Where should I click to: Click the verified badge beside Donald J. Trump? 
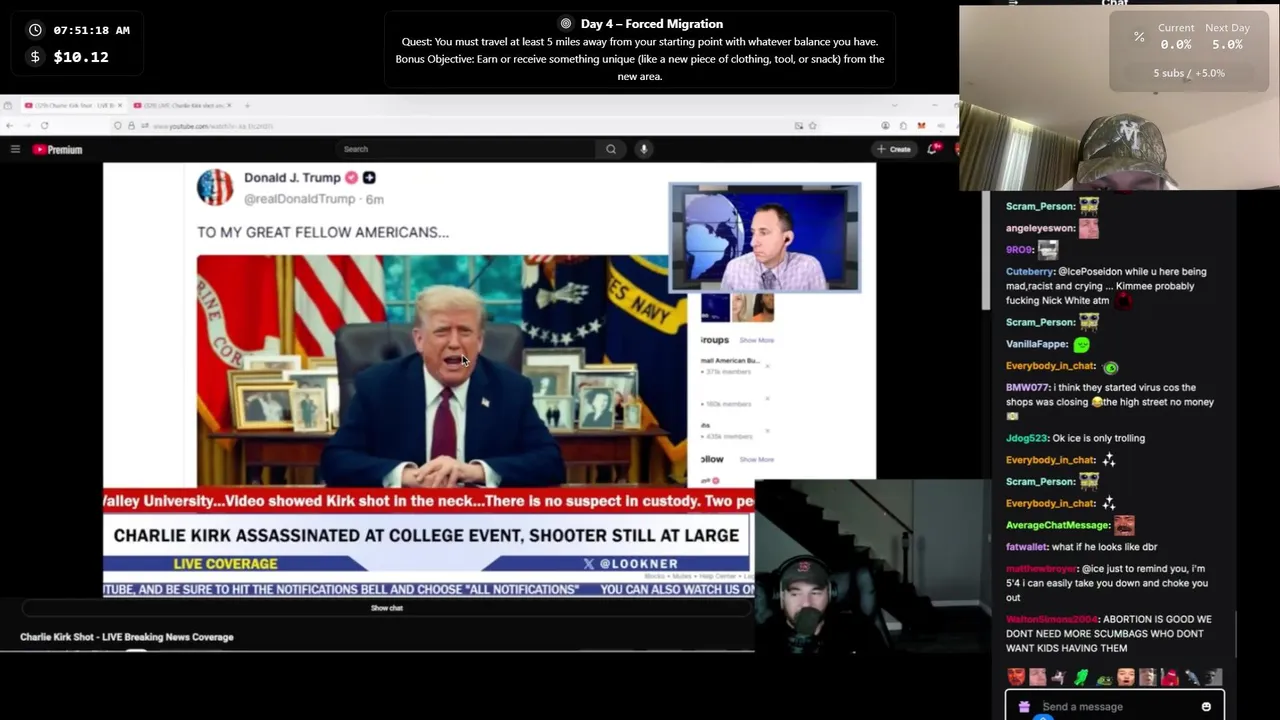pyautogui.click(x=351, y=177)
